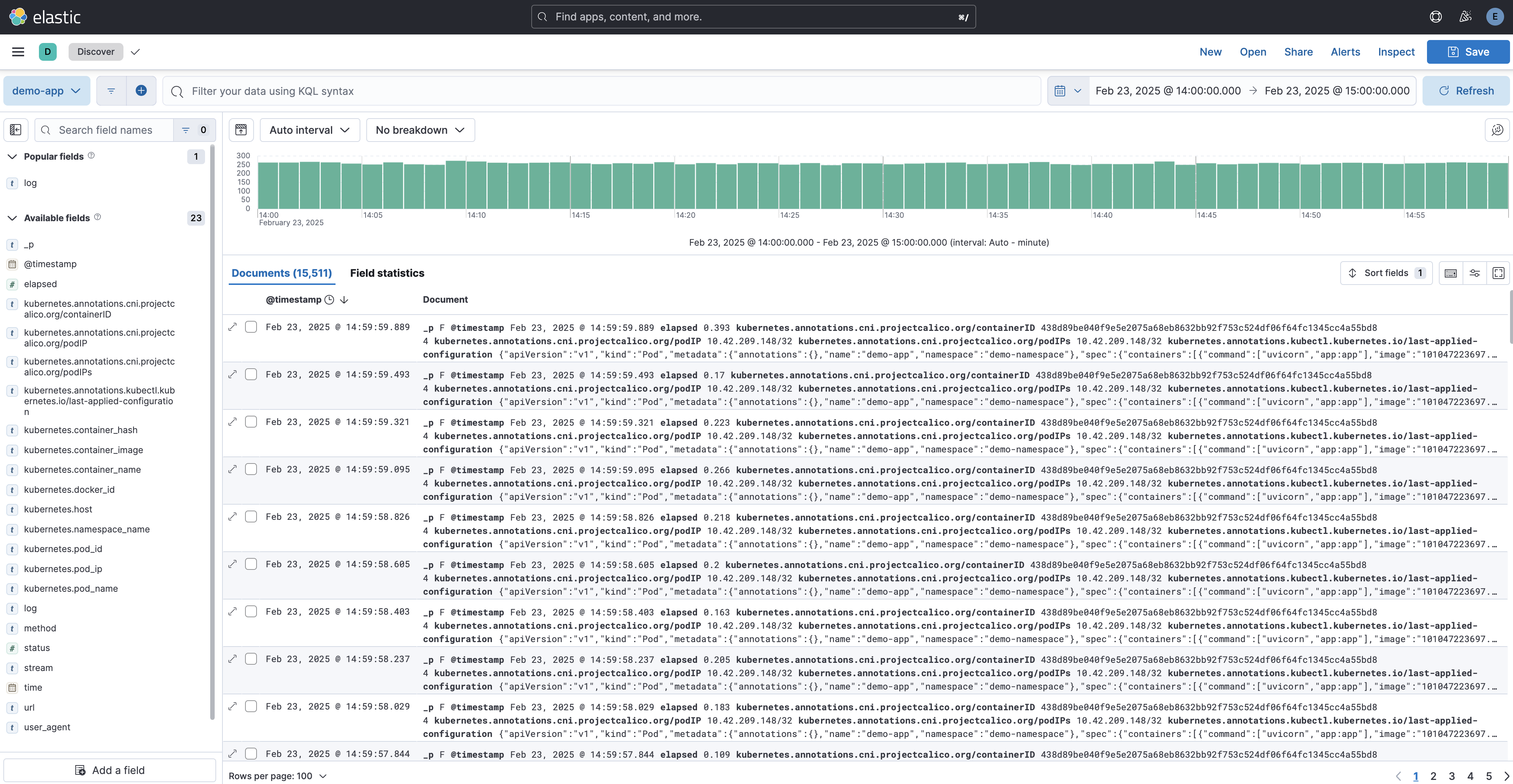The width and height of the screenshot is (1513, 784).
Task: Open the No breakdown dropdown
Action: [x=420, y=130]
